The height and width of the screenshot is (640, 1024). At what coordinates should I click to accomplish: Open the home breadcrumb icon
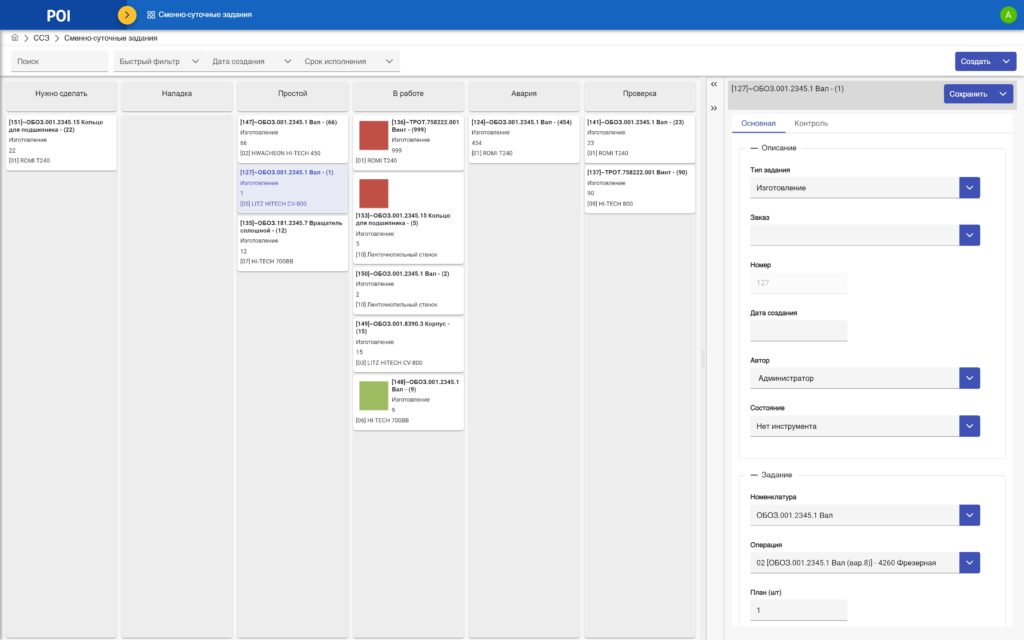tap(14, 38)
